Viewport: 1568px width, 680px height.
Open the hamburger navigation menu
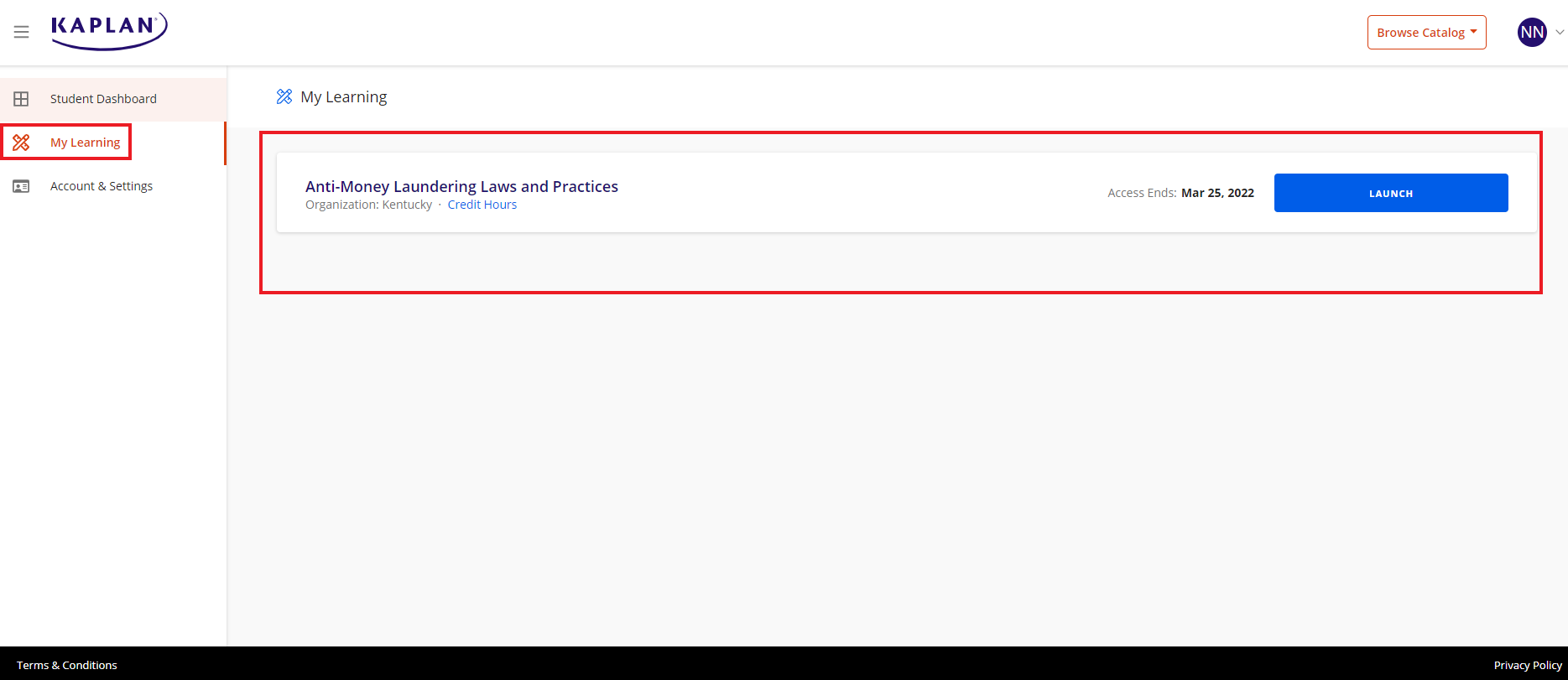pyautogui.click(x=22, y=32)
